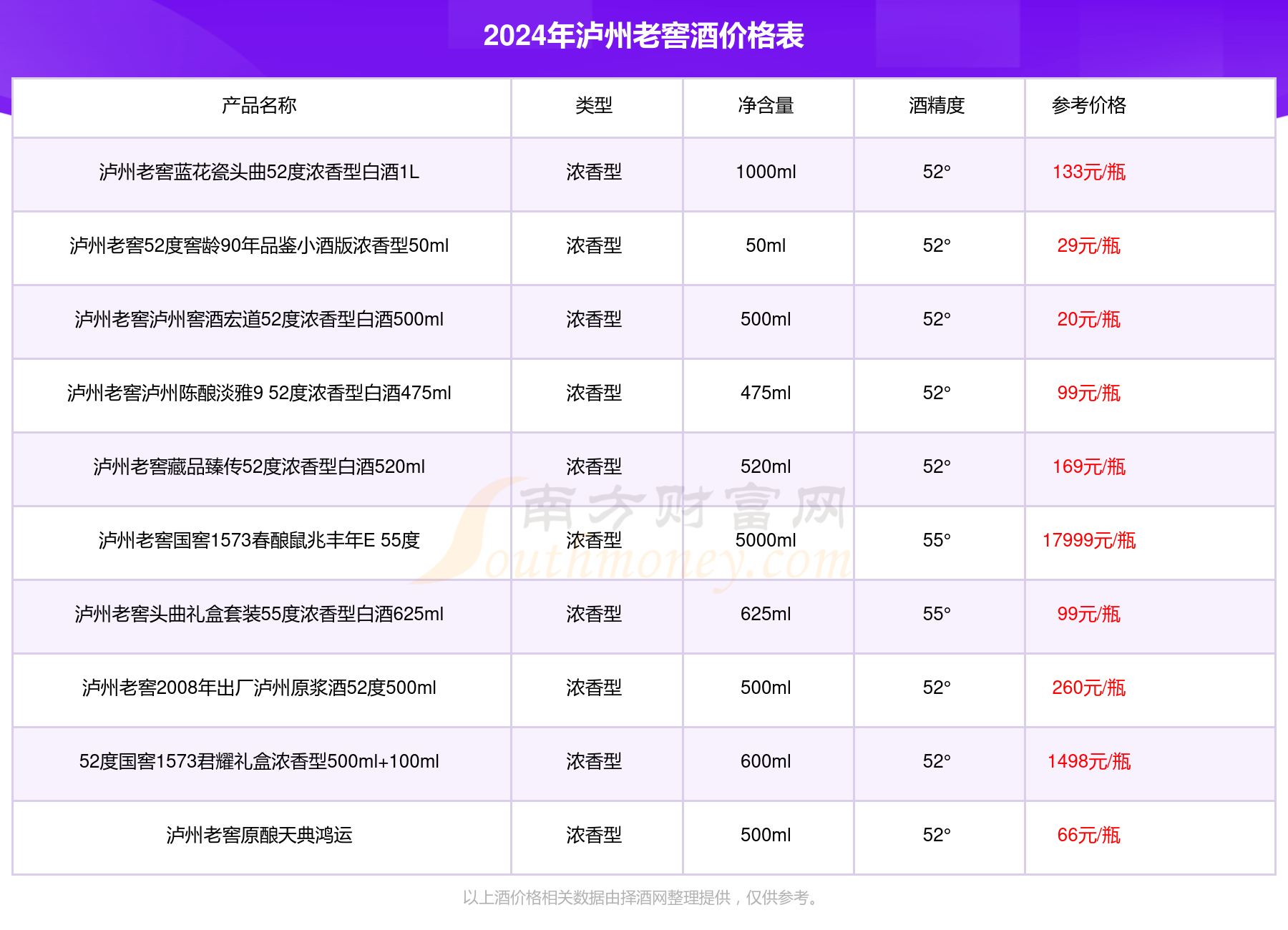Click the 133元/瓶 price
1288x930 pixels.
(1088, 172)
